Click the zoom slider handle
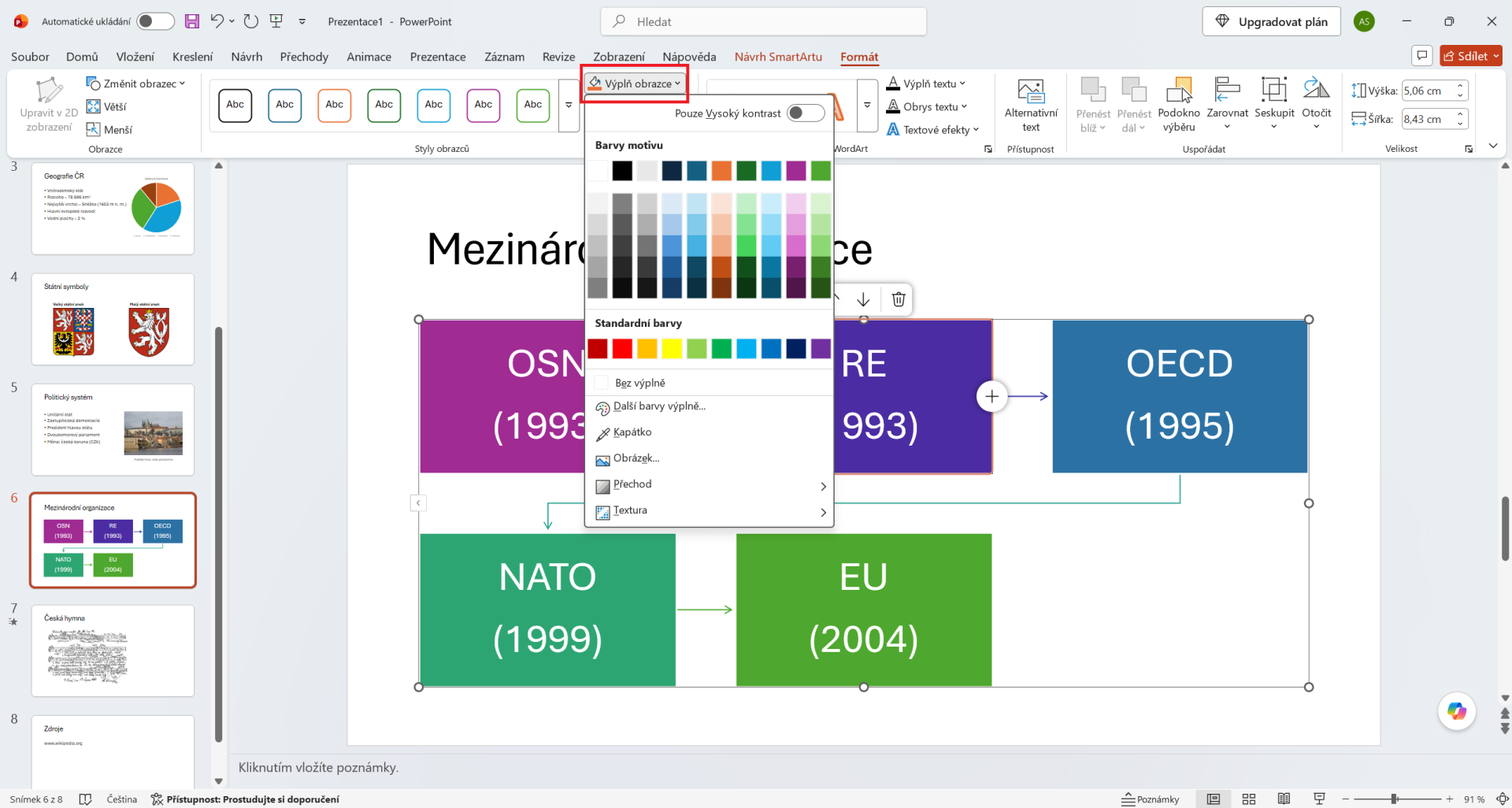 pyautogui.click(x=1394, y=799)
